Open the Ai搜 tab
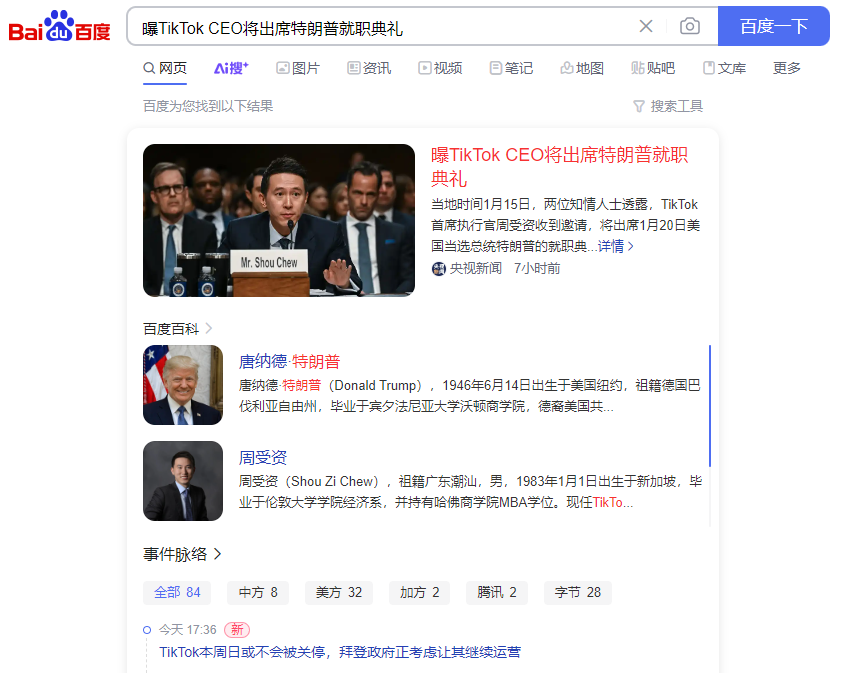The image size is (843, 673). pyautogui.click(x=231, y=68)
